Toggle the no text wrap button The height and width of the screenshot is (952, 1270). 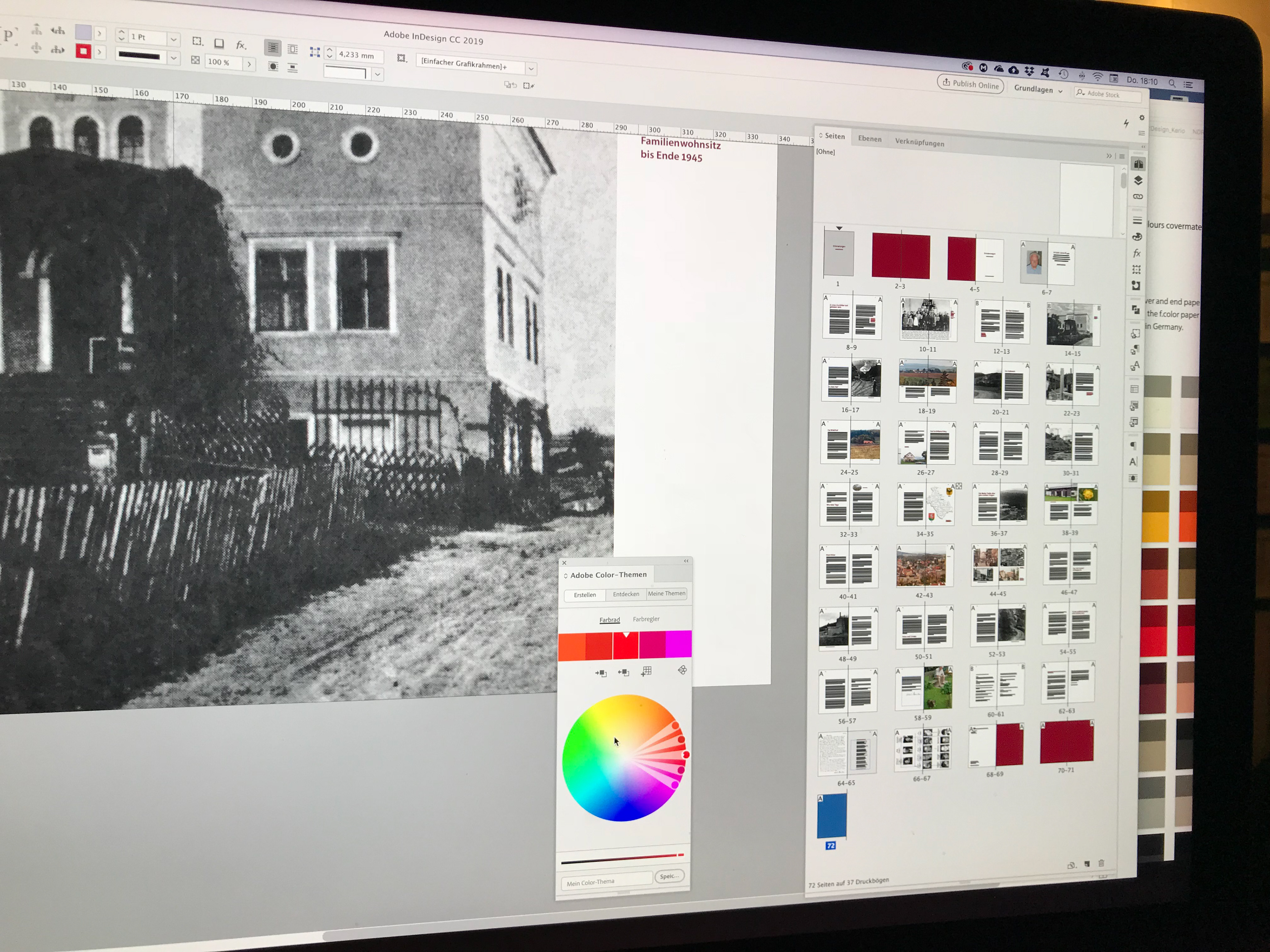pos(273,48)
